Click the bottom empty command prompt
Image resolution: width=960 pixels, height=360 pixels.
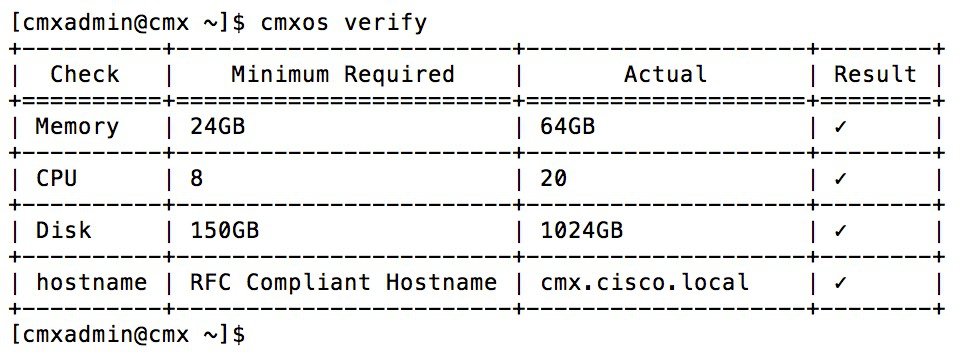(129, 334)
